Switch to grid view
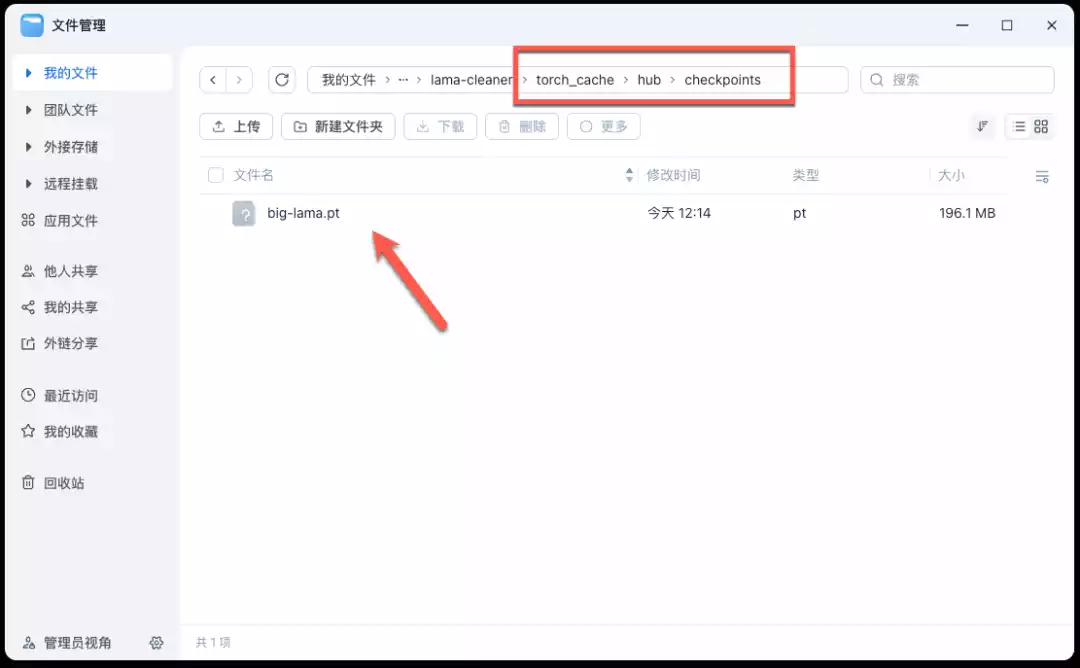The height and width of the screenshot is (668, 1080). tap(1042, 126)
